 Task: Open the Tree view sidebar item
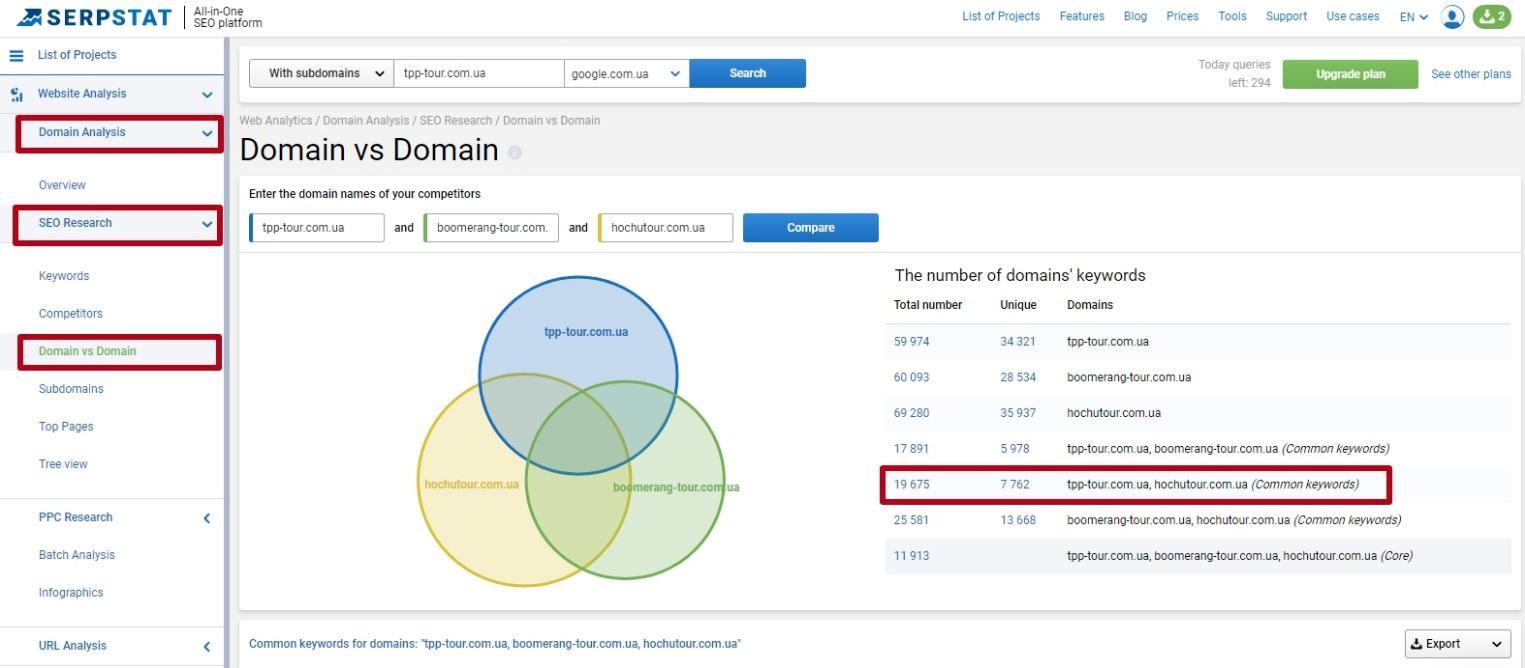pyautogui.click(x=63, y=465)
